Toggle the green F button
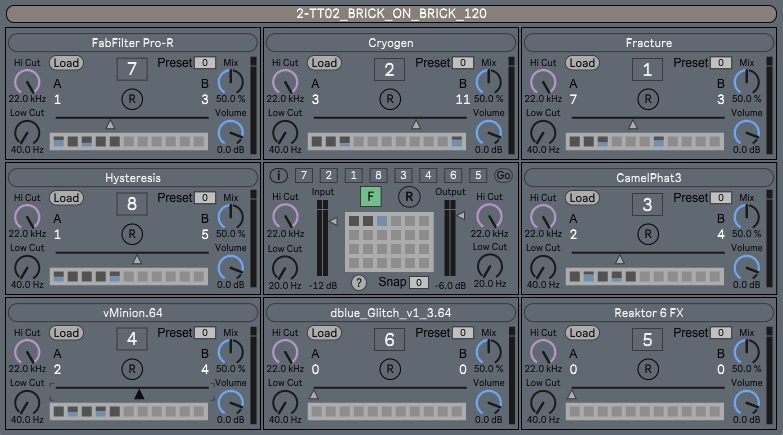 (x=372, y=195)
